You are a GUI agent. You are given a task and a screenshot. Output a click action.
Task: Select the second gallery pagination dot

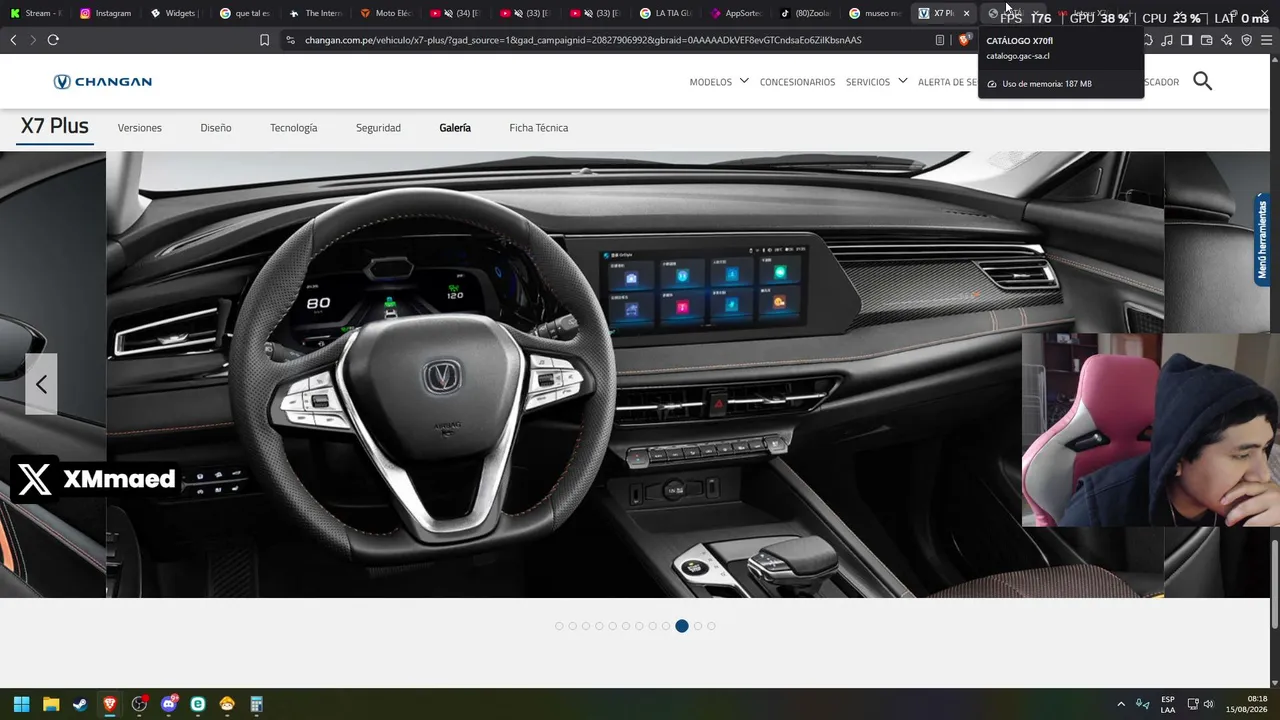click(x=572, y=626)
